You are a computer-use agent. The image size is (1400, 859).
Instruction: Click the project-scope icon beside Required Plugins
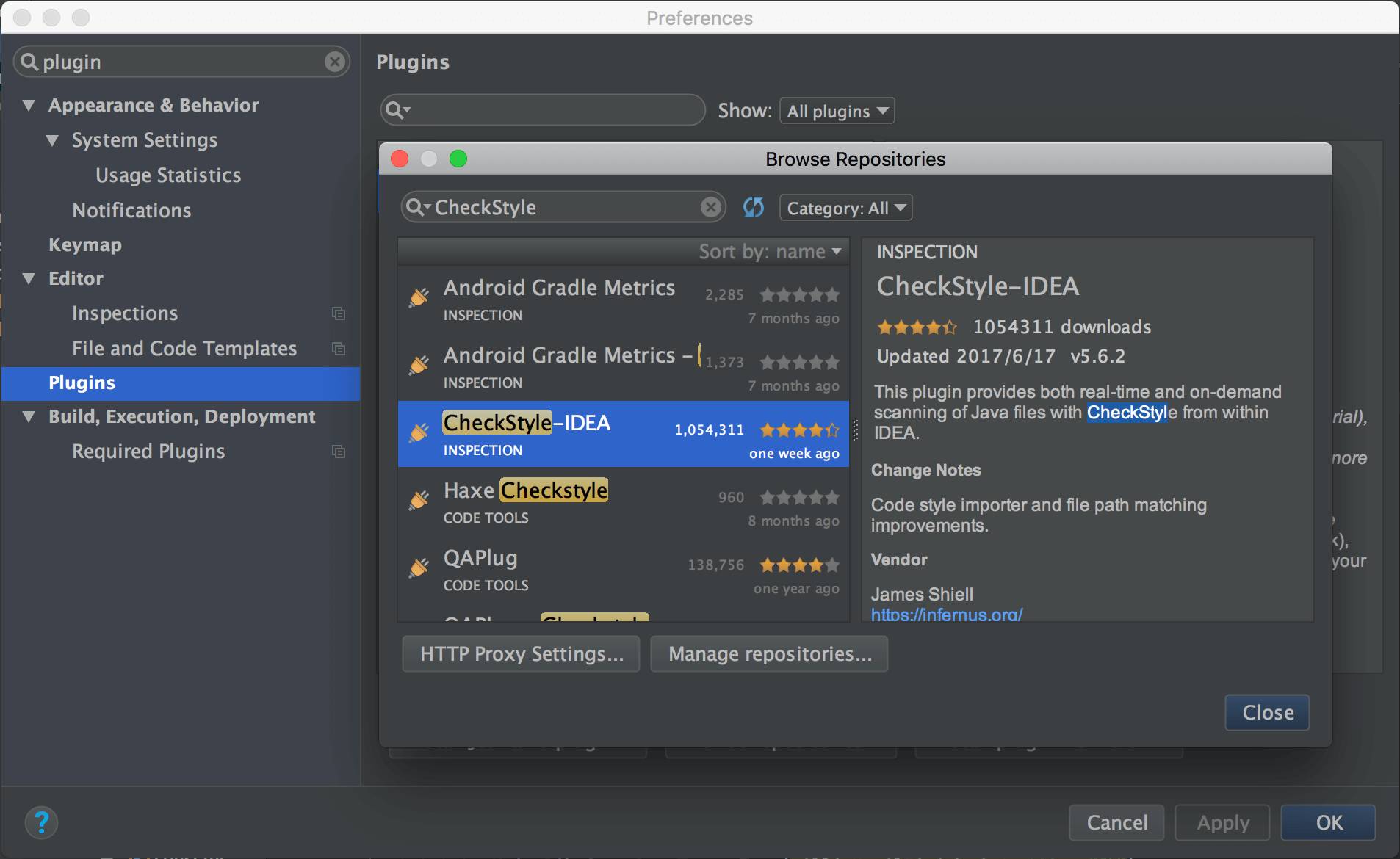pos(339,452)
